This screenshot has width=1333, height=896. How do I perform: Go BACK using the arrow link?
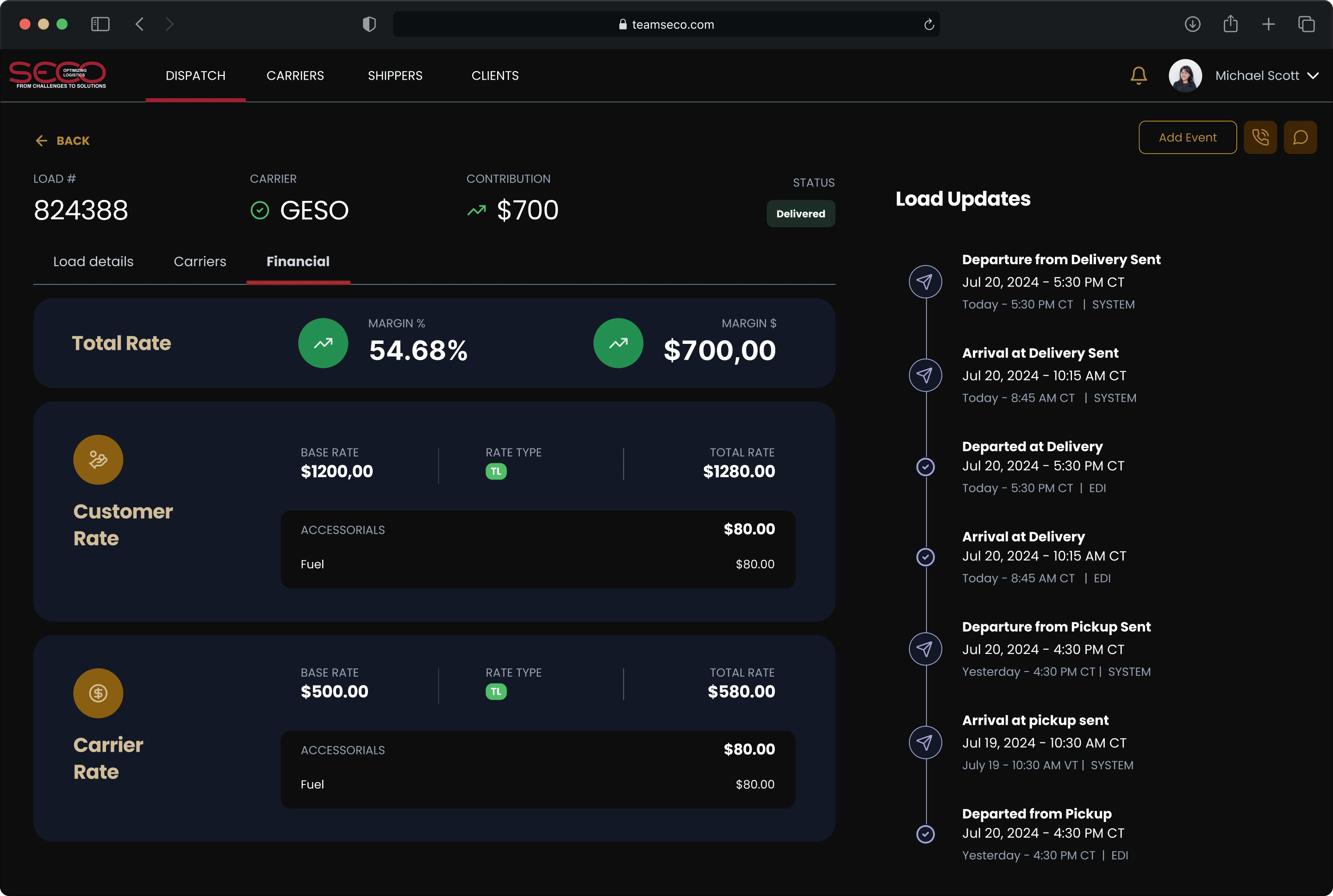(x=62, y=141)
